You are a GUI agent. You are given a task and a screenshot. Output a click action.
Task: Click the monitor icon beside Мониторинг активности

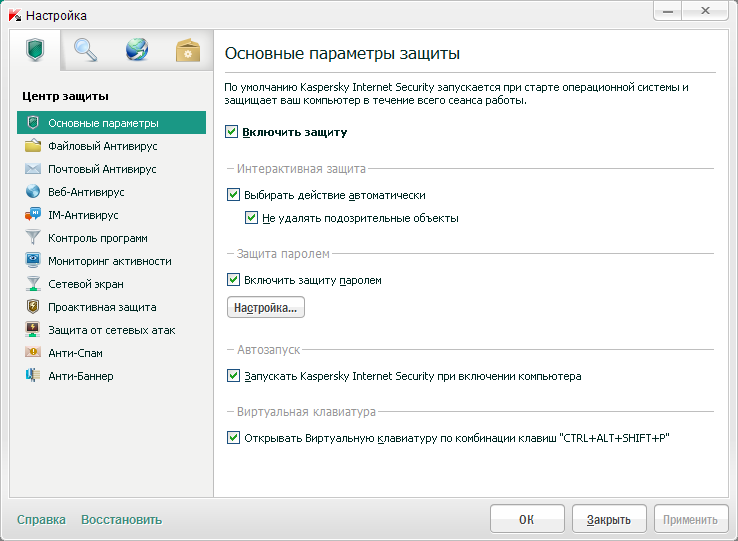pos(32,260)
